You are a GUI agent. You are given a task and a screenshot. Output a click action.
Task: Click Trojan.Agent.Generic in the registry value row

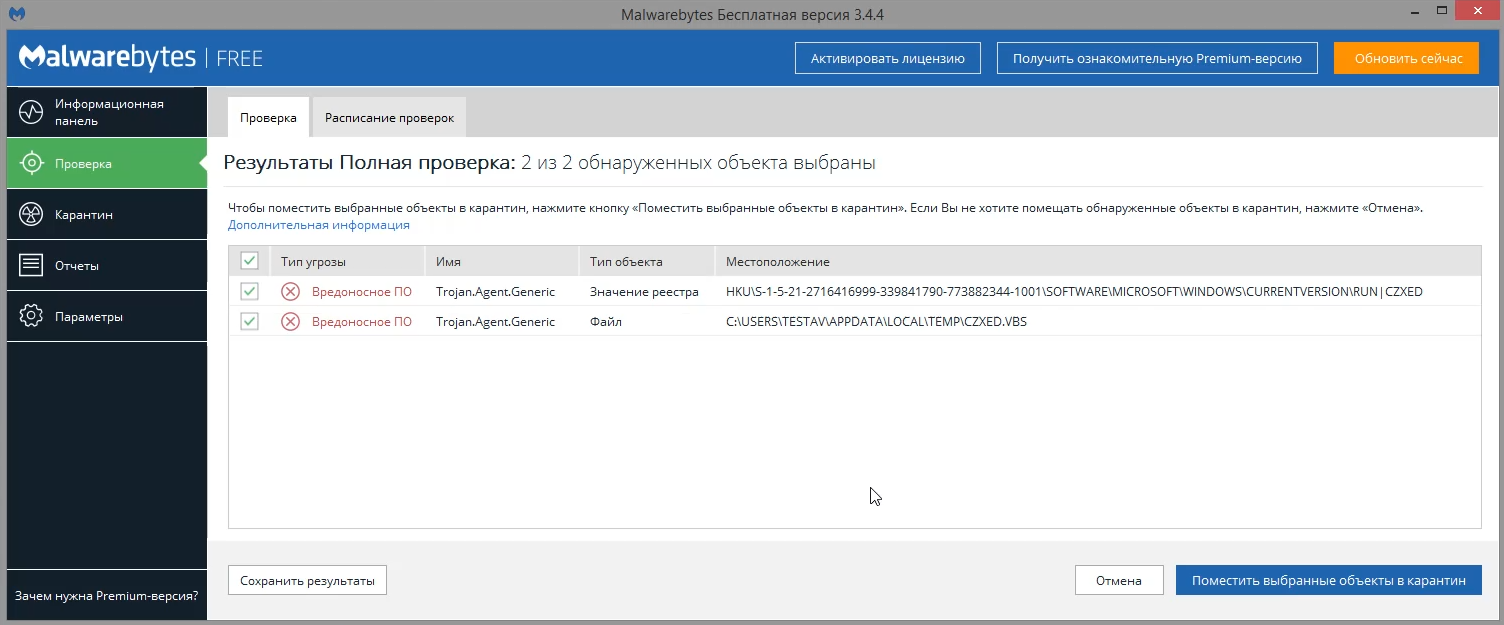coord(495,292)
